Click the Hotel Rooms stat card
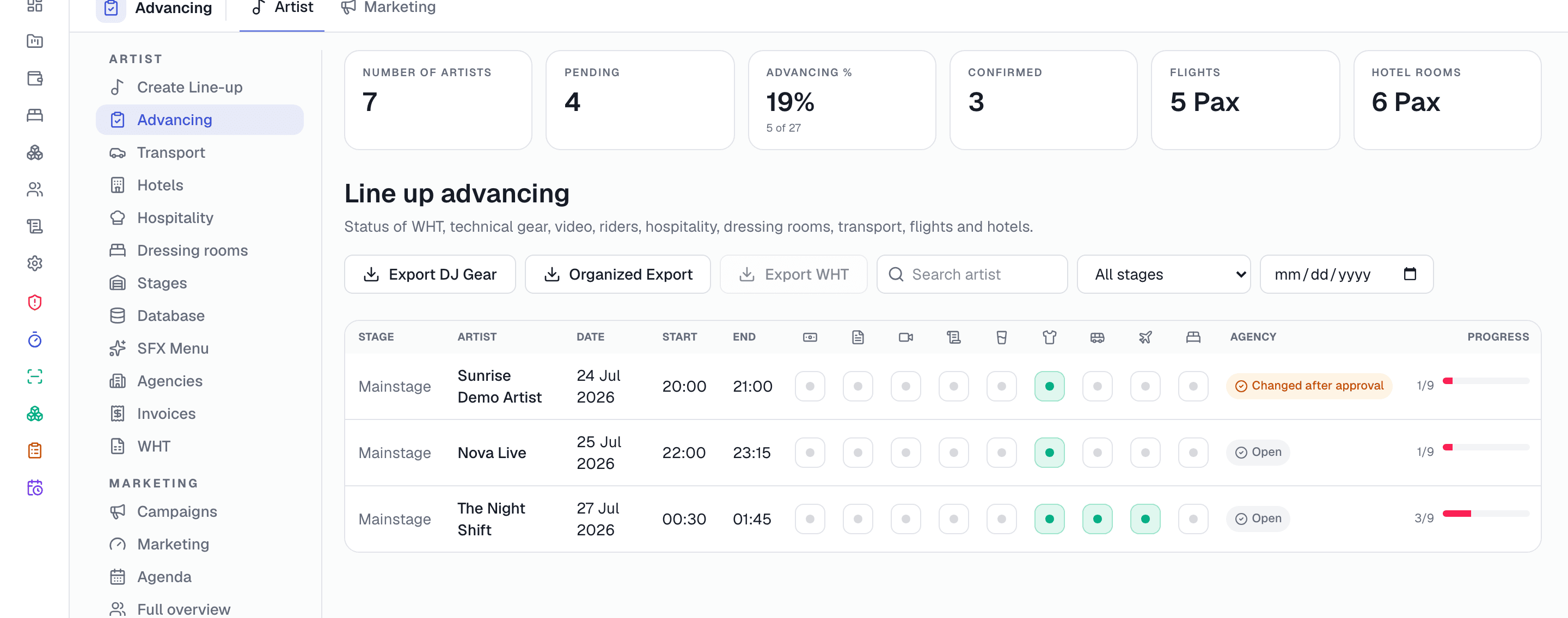Image resolution: width=1568 pixels, height=618 pixels. point(1447,100)
